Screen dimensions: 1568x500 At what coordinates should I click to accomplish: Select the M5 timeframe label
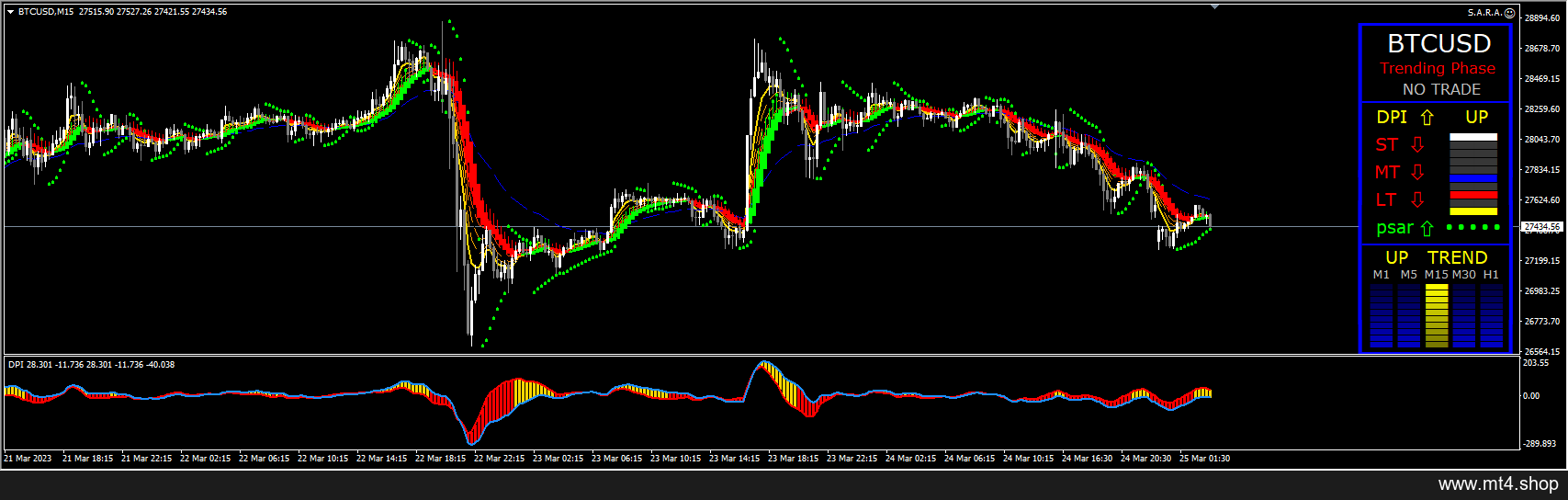tap(1409, 275)
